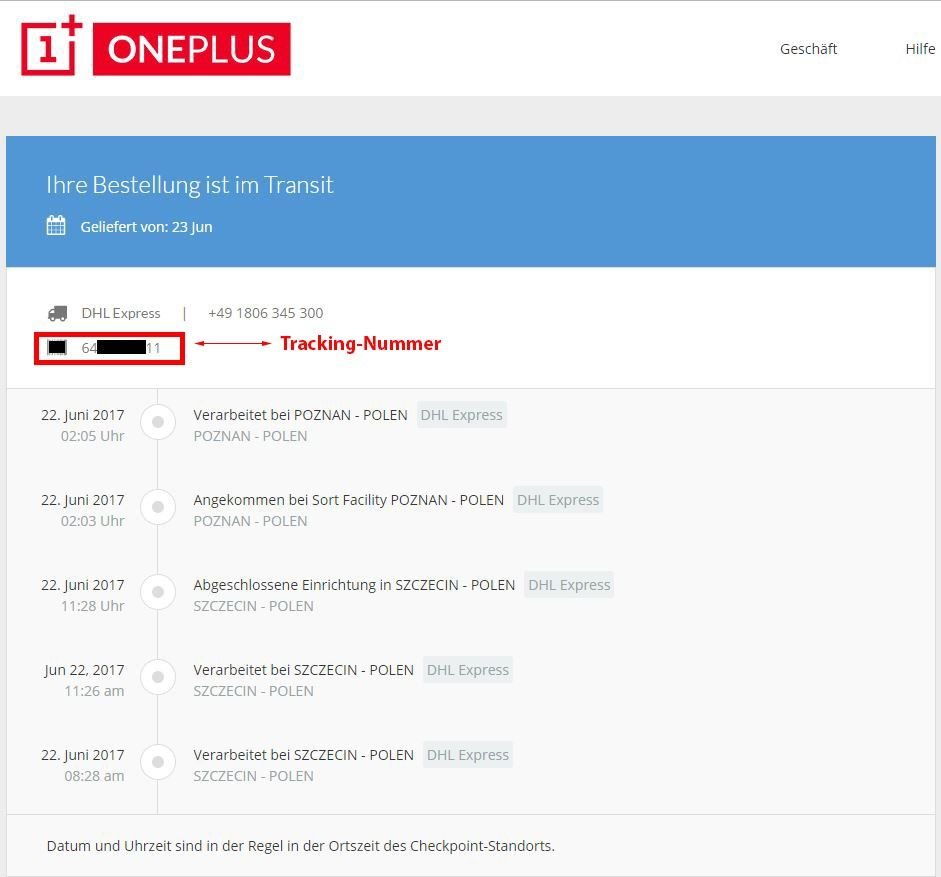Image resolution: width=941 pixels, height=877 pixels.
Task: Select 'Verarbeitet bei POZNAN - POLEN' text
Action: [x=300, y=415]
